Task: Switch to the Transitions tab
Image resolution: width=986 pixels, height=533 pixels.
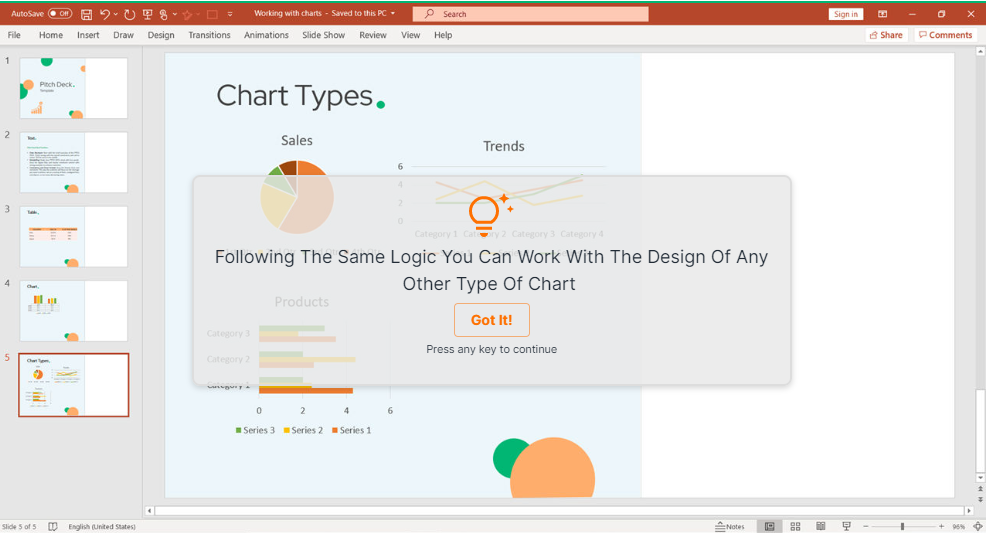Action: (209, 35)
